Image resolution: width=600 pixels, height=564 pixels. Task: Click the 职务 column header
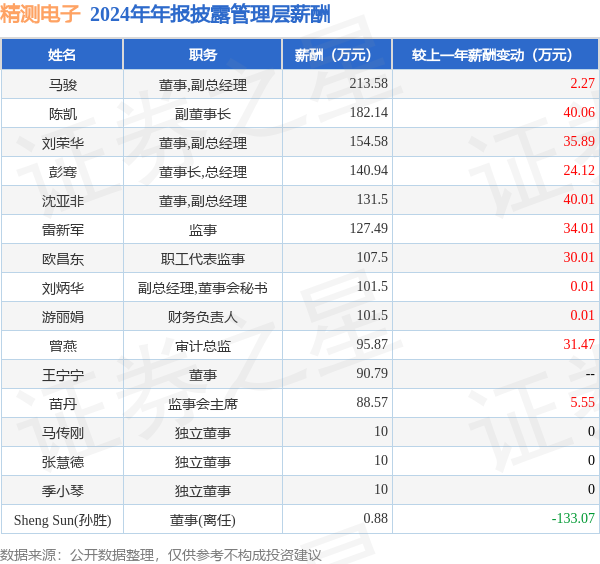click(x=202, y=55)
